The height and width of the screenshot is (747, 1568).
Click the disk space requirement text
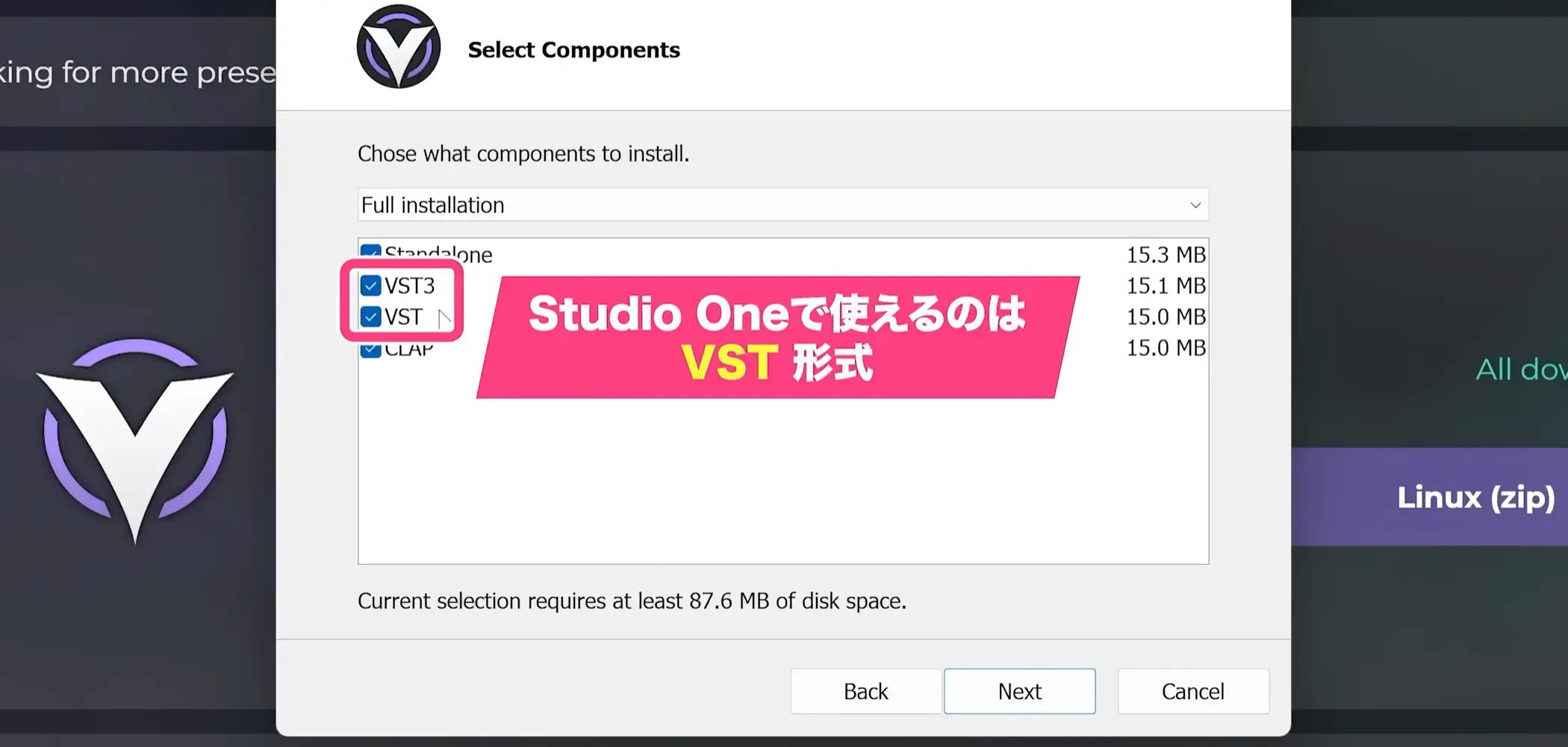(632, 601)
